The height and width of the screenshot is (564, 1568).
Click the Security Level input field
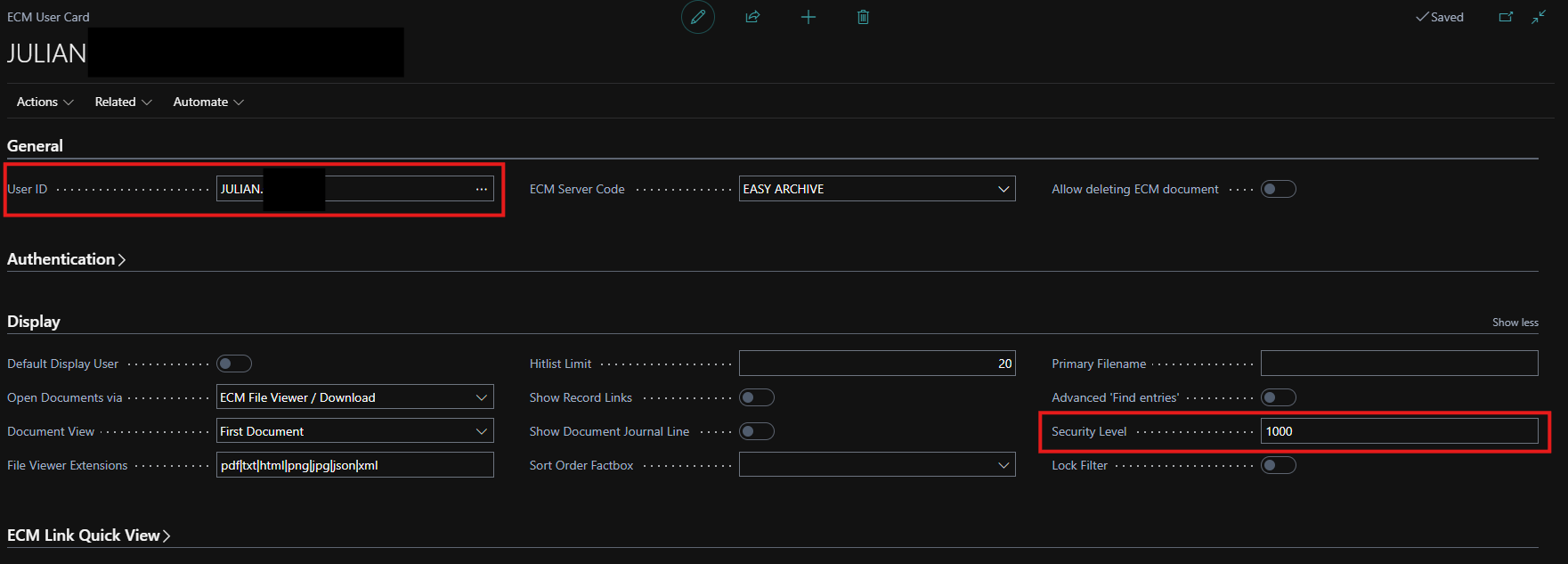coord(1398,431)
